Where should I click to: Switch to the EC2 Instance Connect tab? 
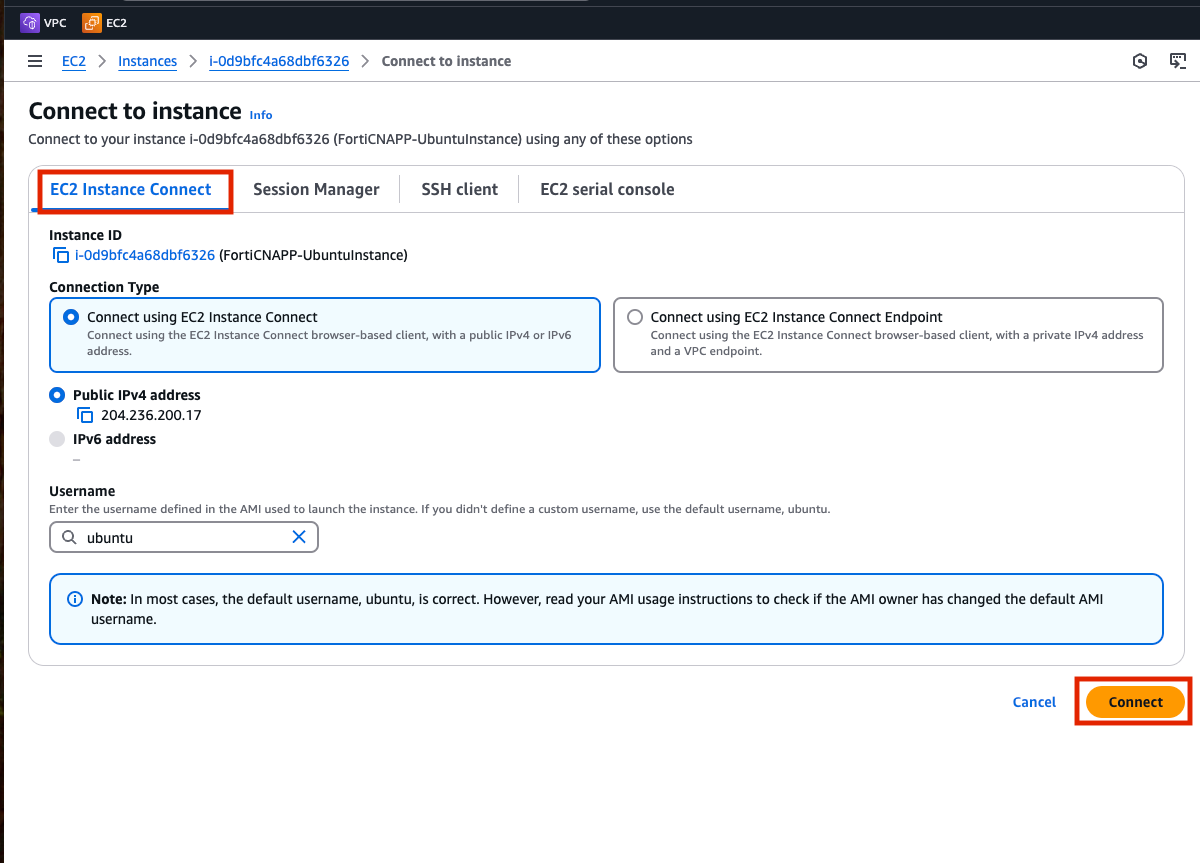(x=131, y=189)
